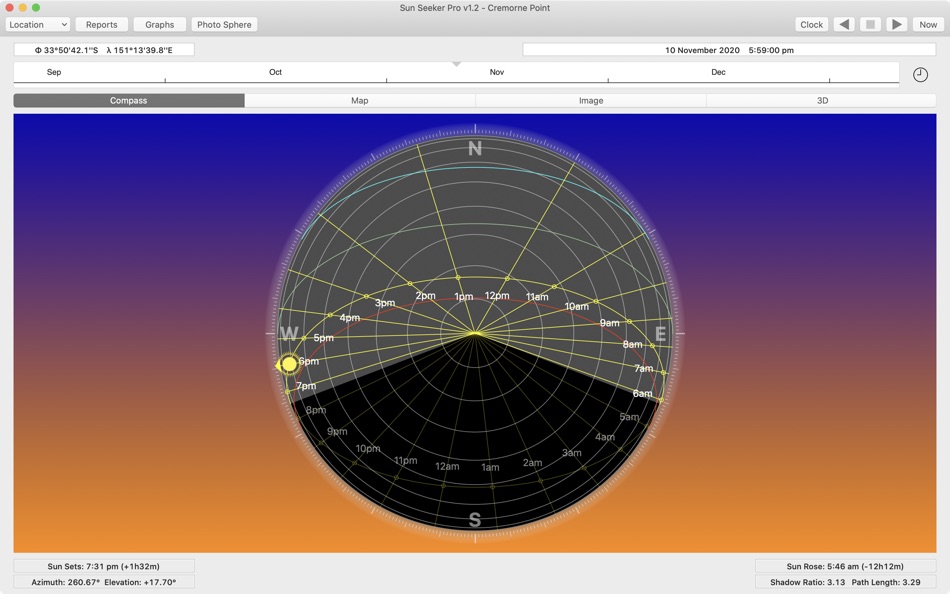Toggle Clock mode on
This screenshot has width=950, height=594.
[x=810, y=24]
